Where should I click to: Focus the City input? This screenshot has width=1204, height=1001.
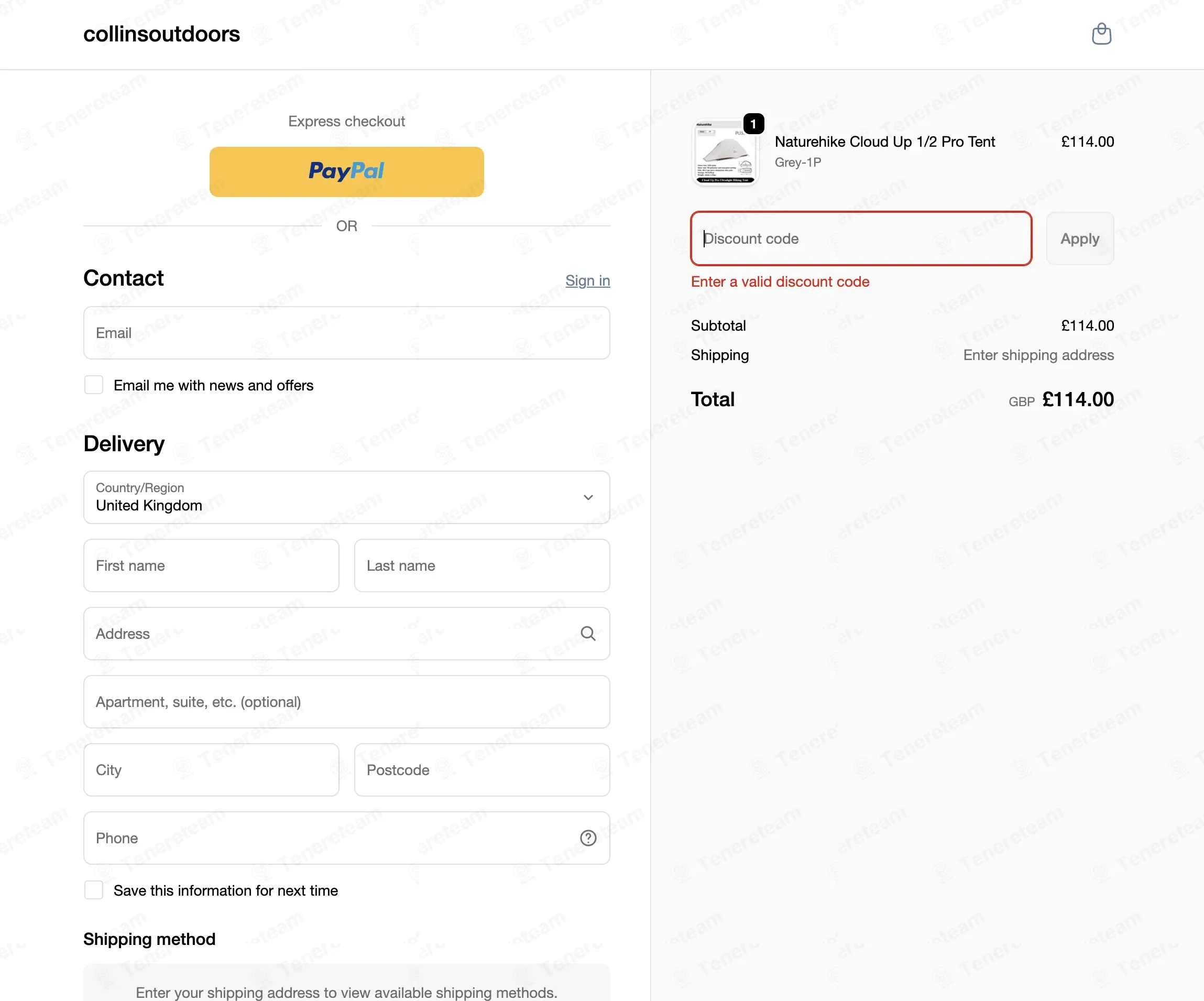pyautogui.click(x=211, y=770)
